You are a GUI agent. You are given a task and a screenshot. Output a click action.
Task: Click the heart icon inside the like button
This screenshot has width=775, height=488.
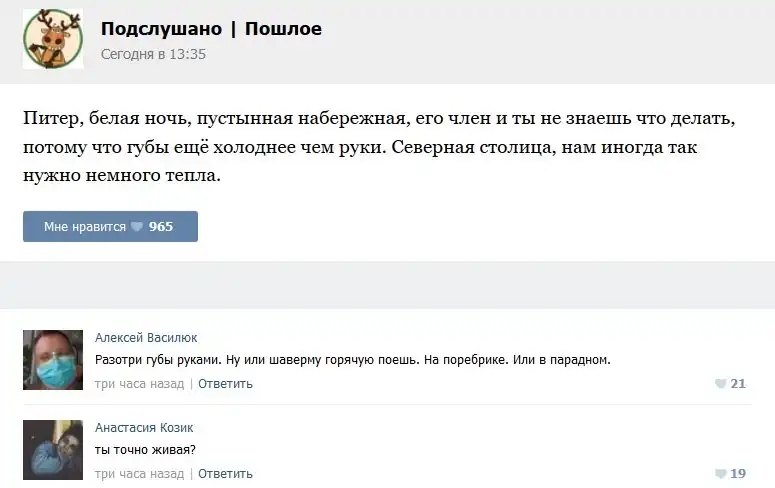137,227
